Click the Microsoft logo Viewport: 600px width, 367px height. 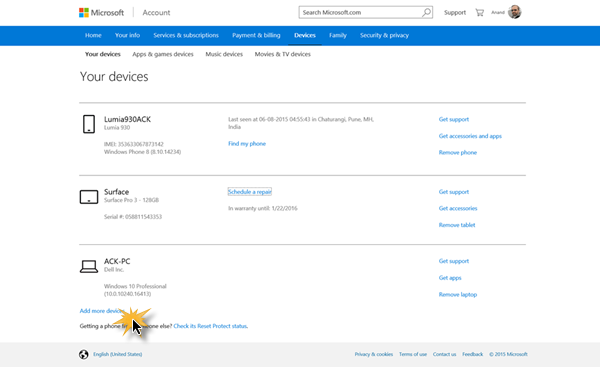pyautogui.click(x=101, y=13)
